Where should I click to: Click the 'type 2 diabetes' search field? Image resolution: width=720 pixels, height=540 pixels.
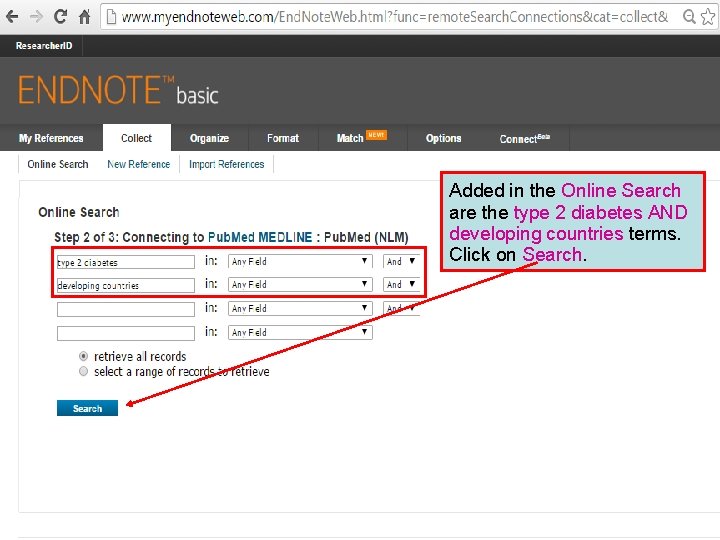point(126,262)
